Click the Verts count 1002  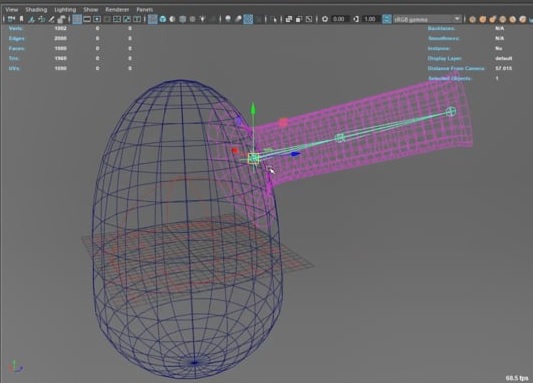(x=61, y=28)
